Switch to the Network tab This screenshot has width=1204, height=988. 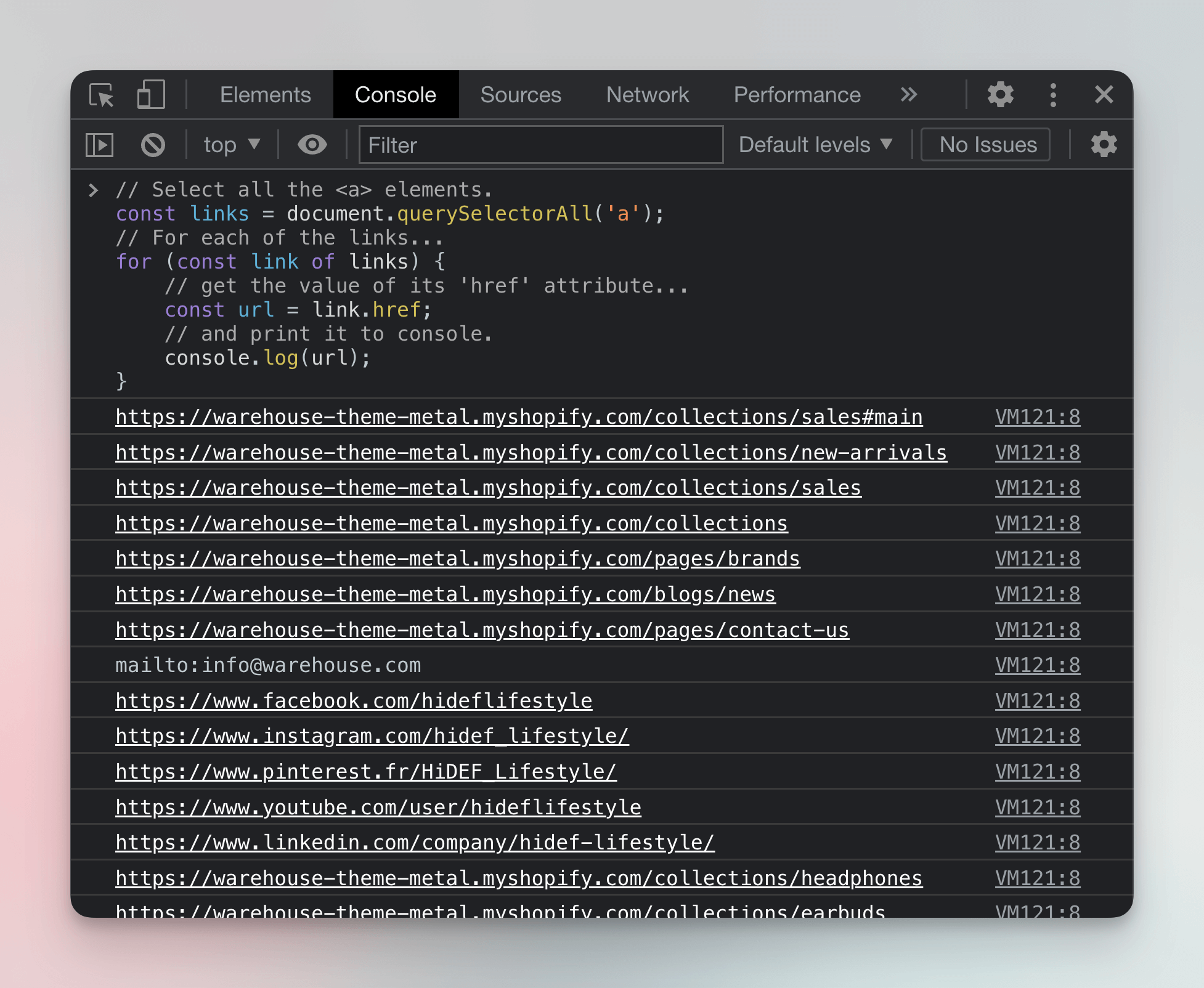647,95
